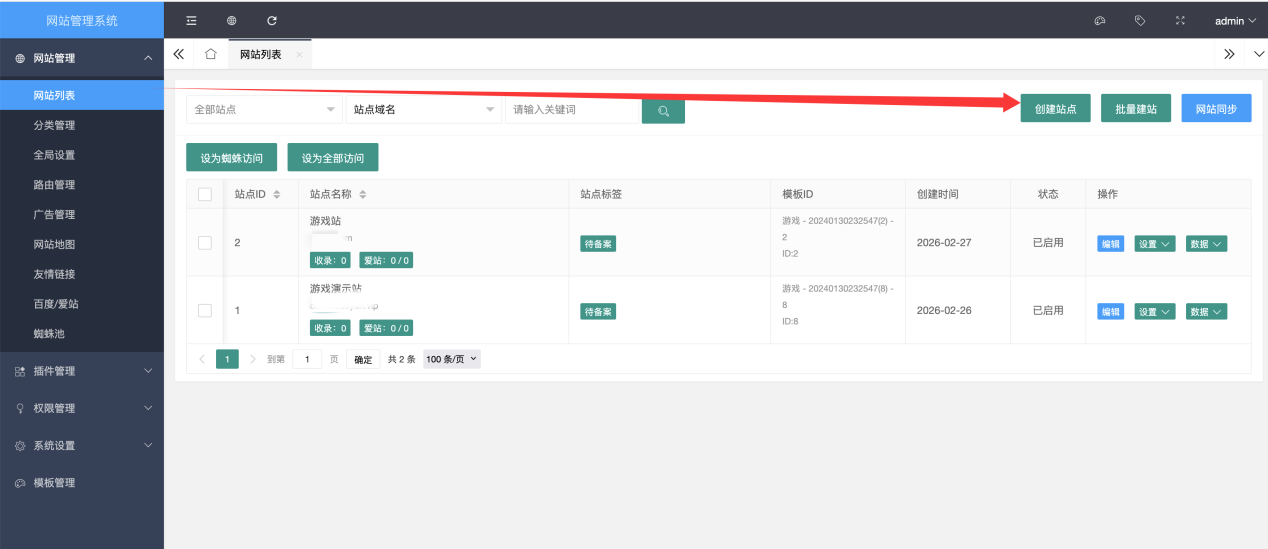The width and height of the screenshot is (1268, 549).
Task: Open 数据 dropdown for site ID 2
Action: point(1206,243)
